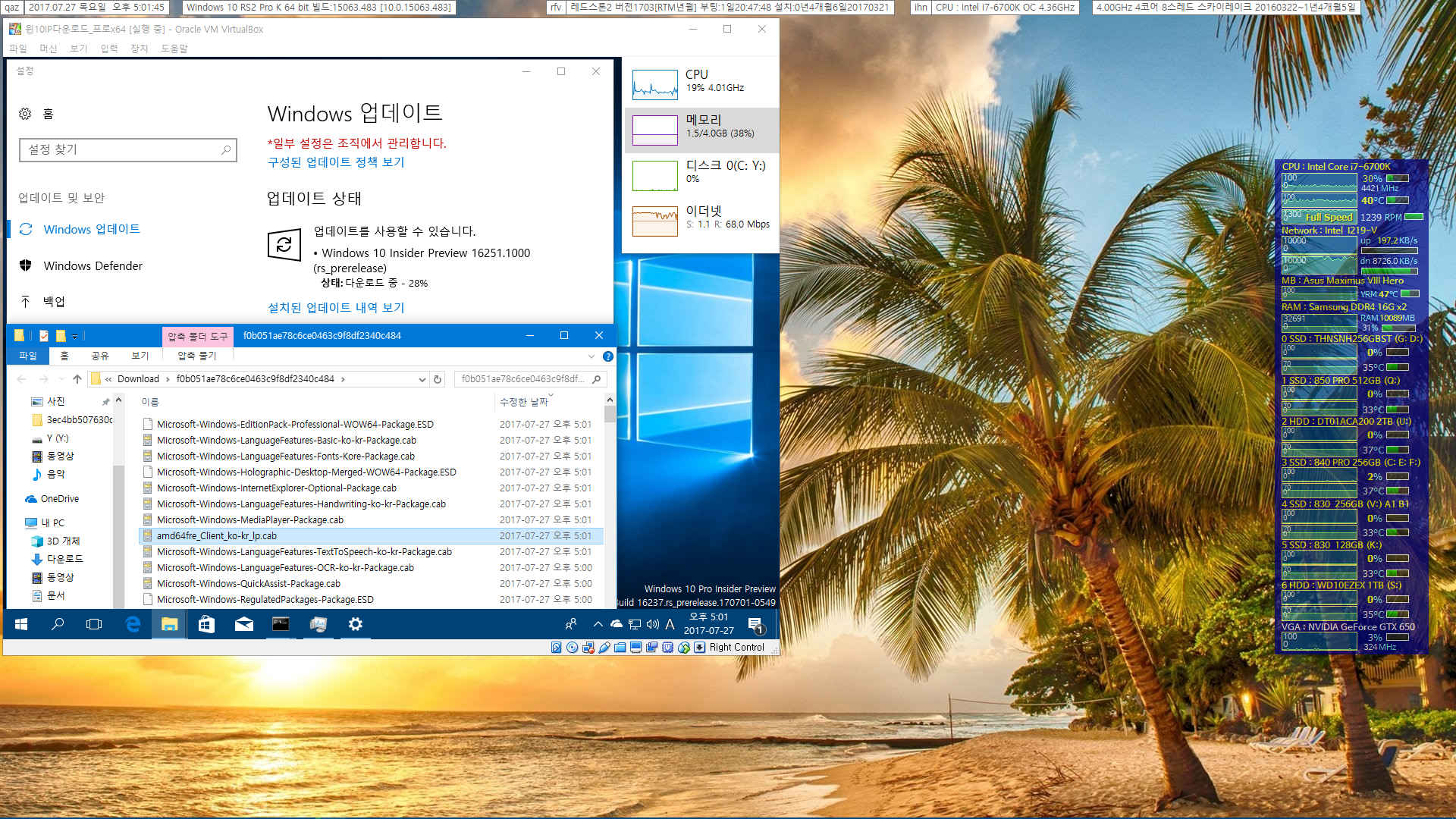1456x819 pixels.
Task: Select OneDrive in the navigation pane
Action: (x=60, y=499)
